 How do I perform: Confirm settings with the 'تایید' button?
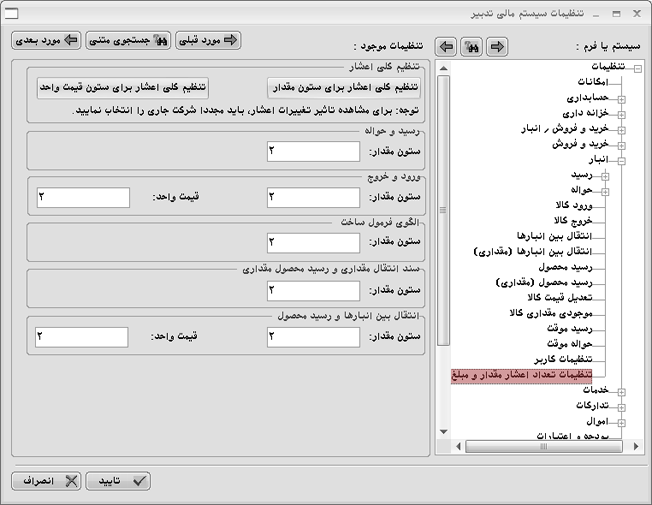118,481
